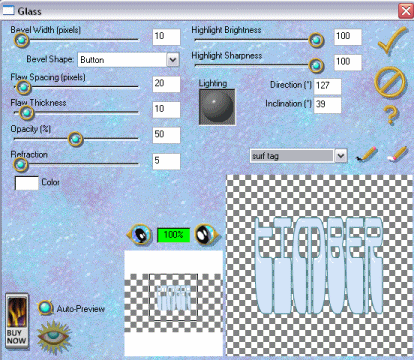Expand the surf tag preset dropdown
Screen dimensions: 414x360
click(x=340, y=156)
